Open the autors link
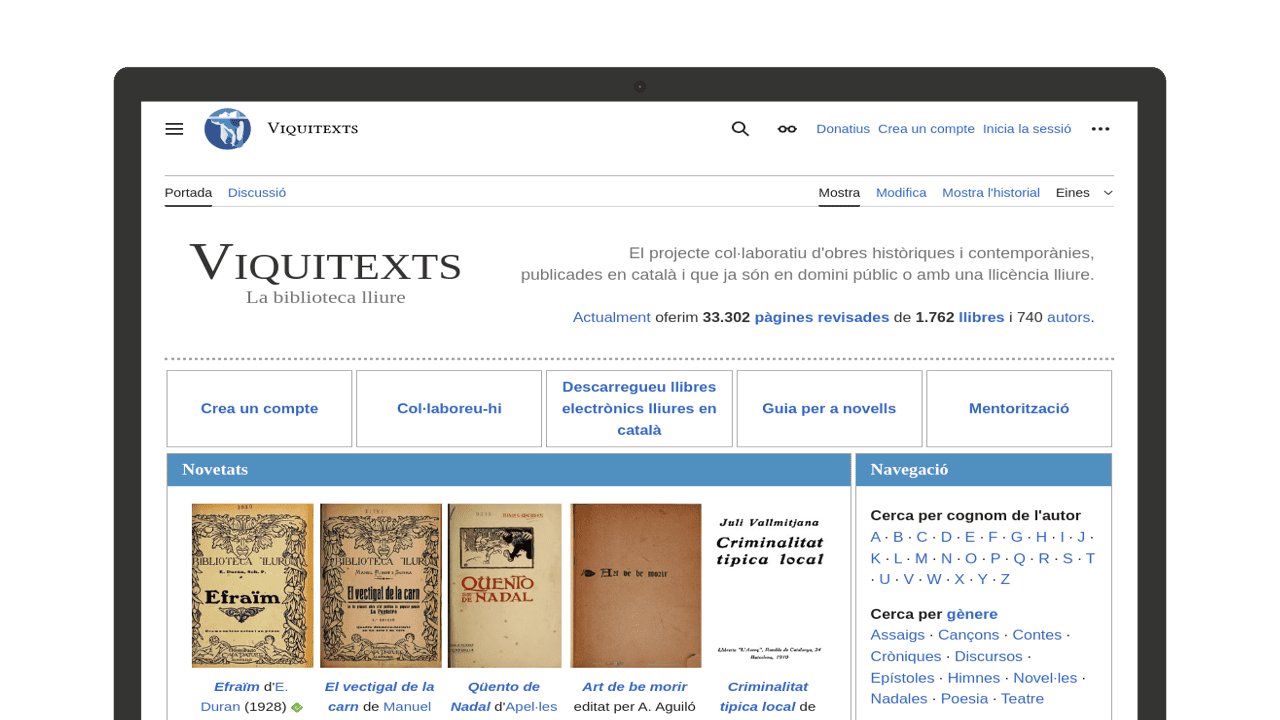Screen dimensions: 1280x720 pyautogui.click(x=1069, y=317)
